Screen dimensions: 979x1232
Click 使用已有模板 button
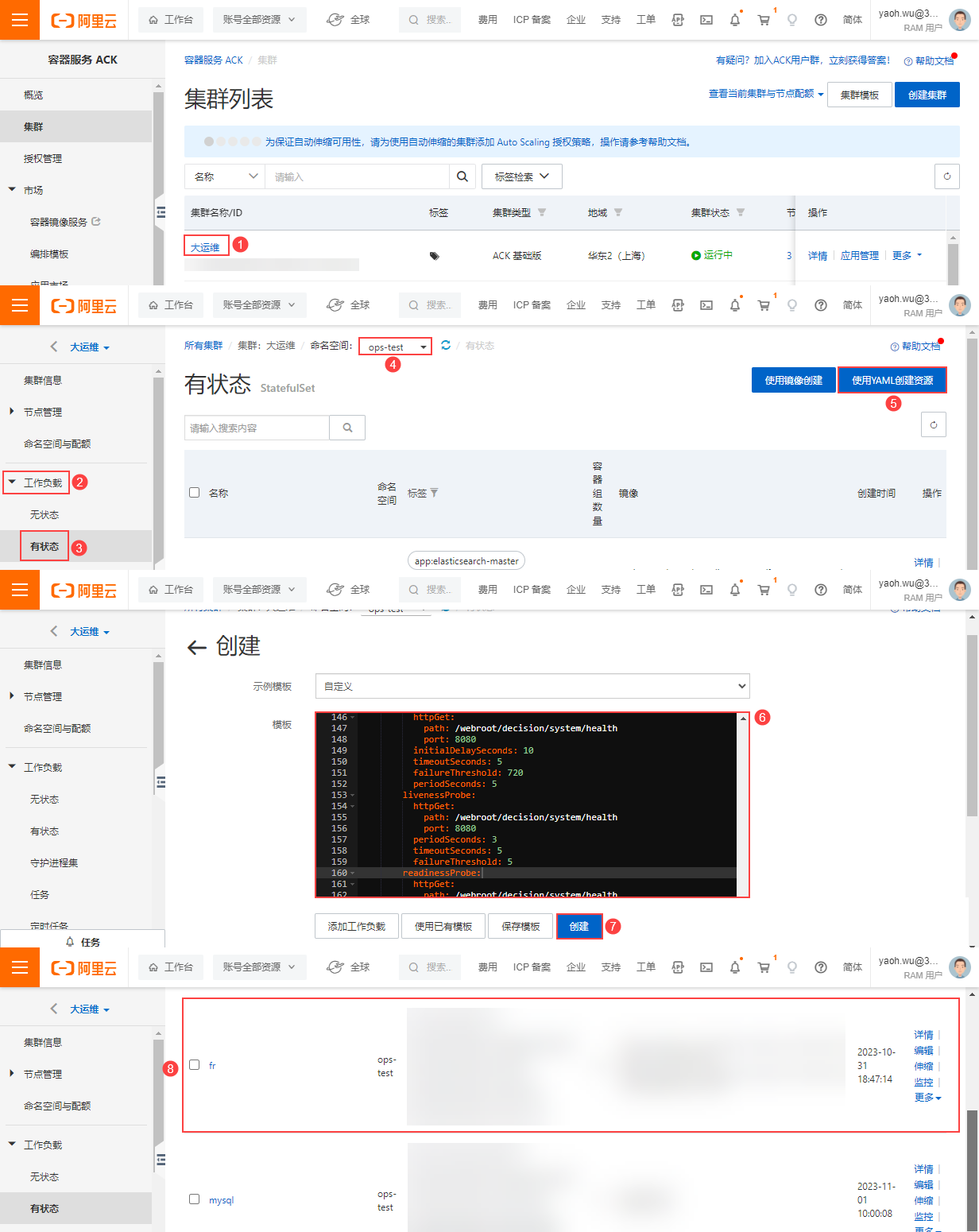pyautogui.click(x=443, y=926)
